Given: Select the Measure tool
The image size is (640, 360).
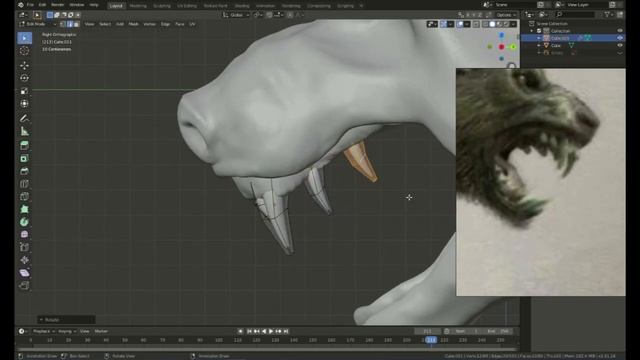Looking at the screenshot, I should 24,131.
